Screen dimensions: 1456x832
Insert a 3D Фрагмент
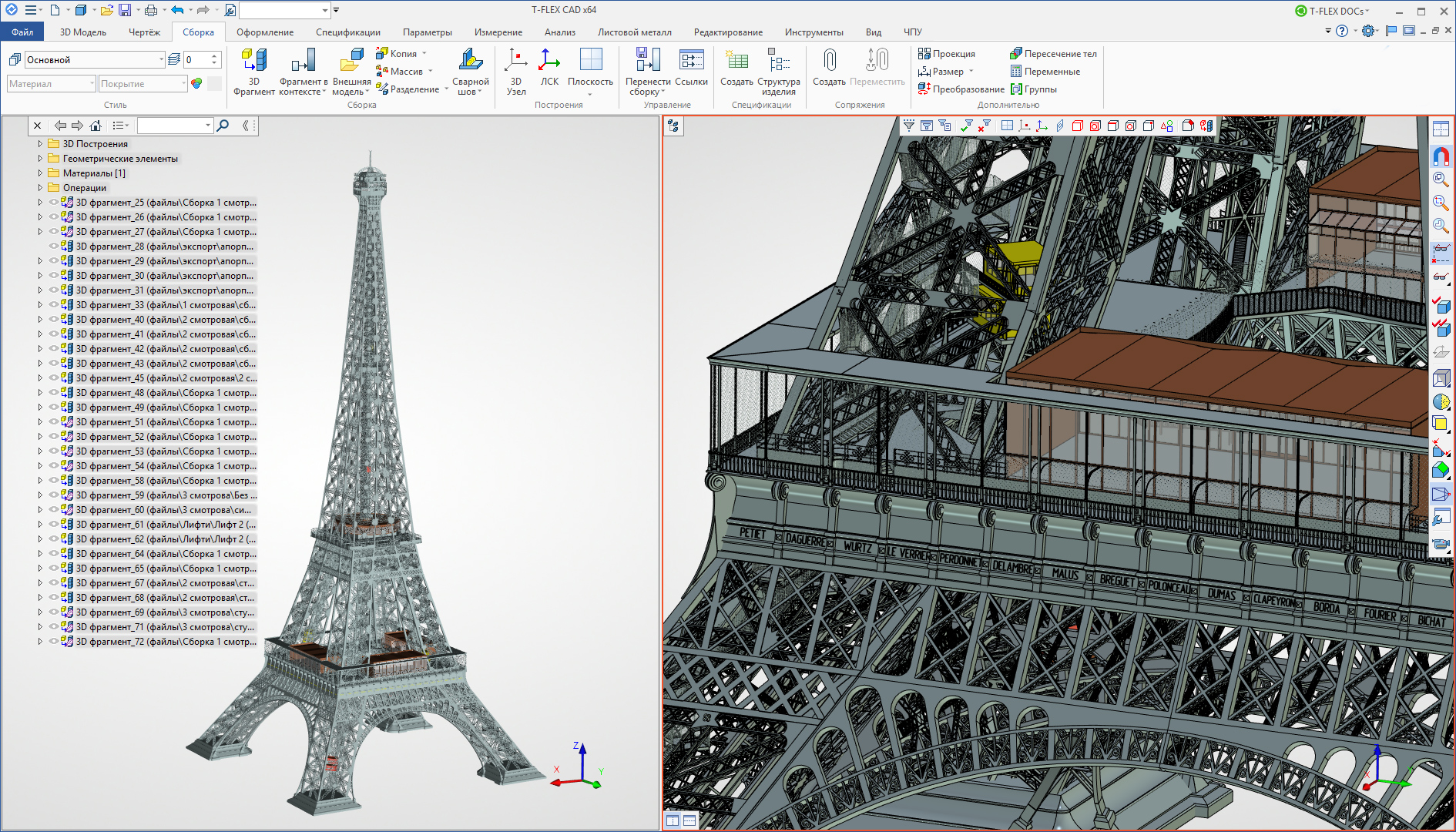pos(253,71)
